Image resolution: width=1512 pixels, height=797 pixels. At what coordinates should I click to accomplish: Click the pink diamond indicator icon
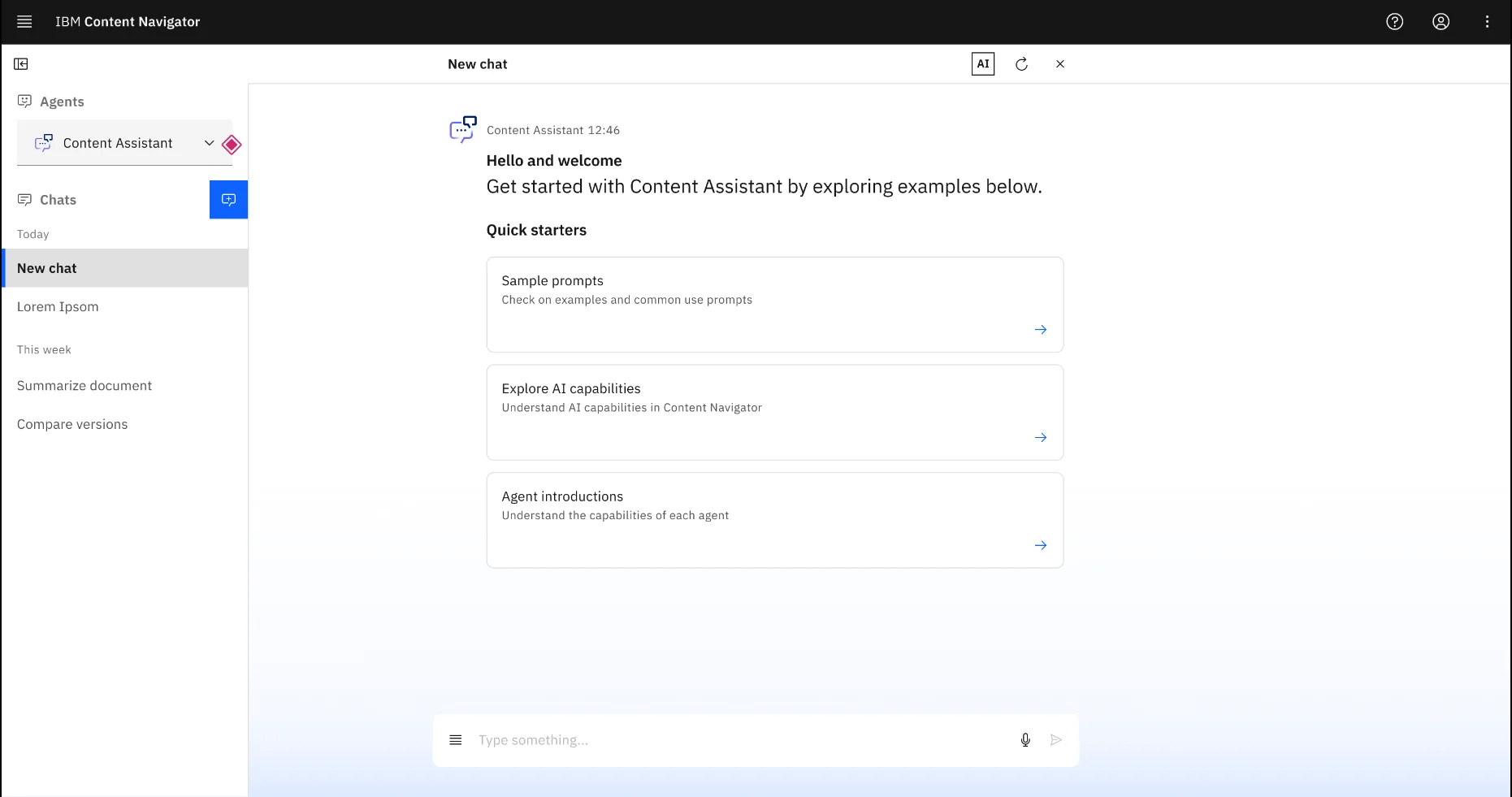232,145
